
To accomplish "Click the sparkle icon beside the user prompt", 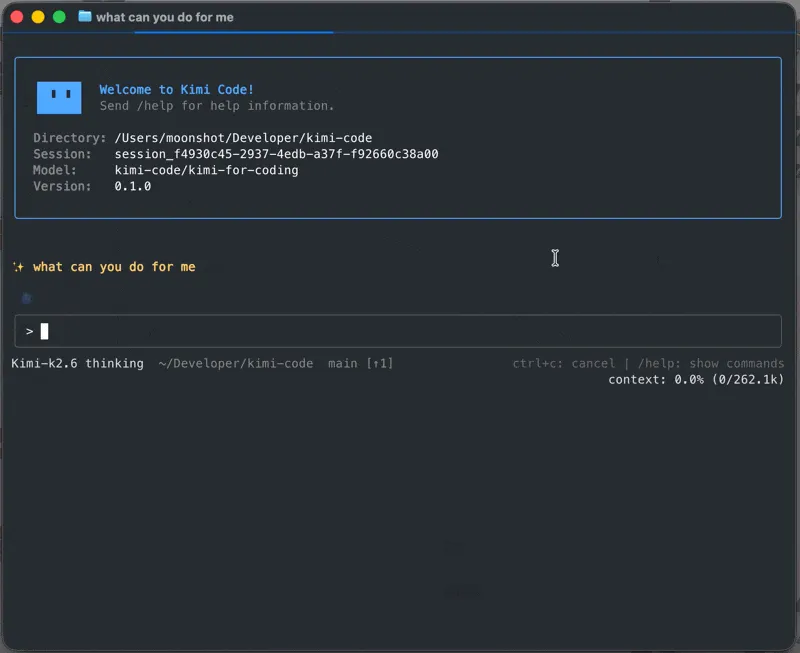I will click(18, 267).
